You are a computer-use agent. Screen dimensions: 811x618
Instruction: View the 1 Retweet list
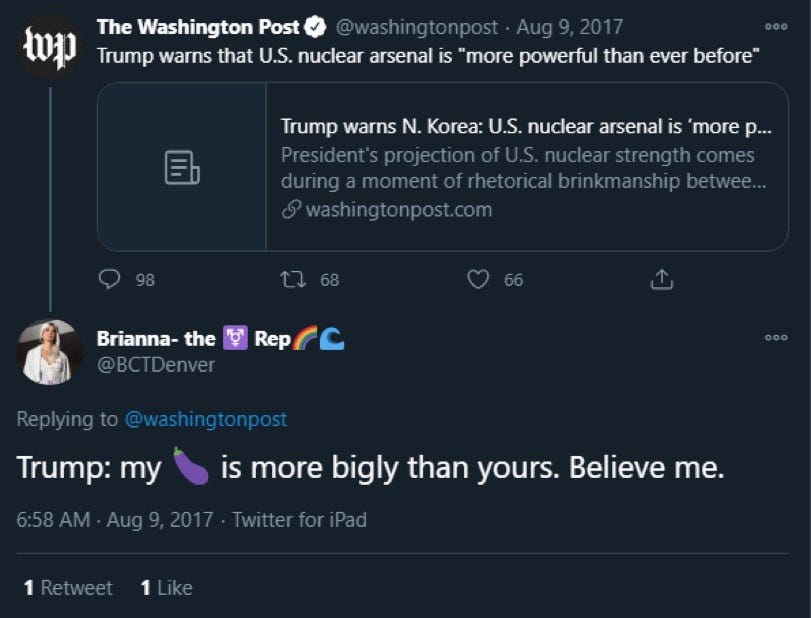tap(68, 588)
